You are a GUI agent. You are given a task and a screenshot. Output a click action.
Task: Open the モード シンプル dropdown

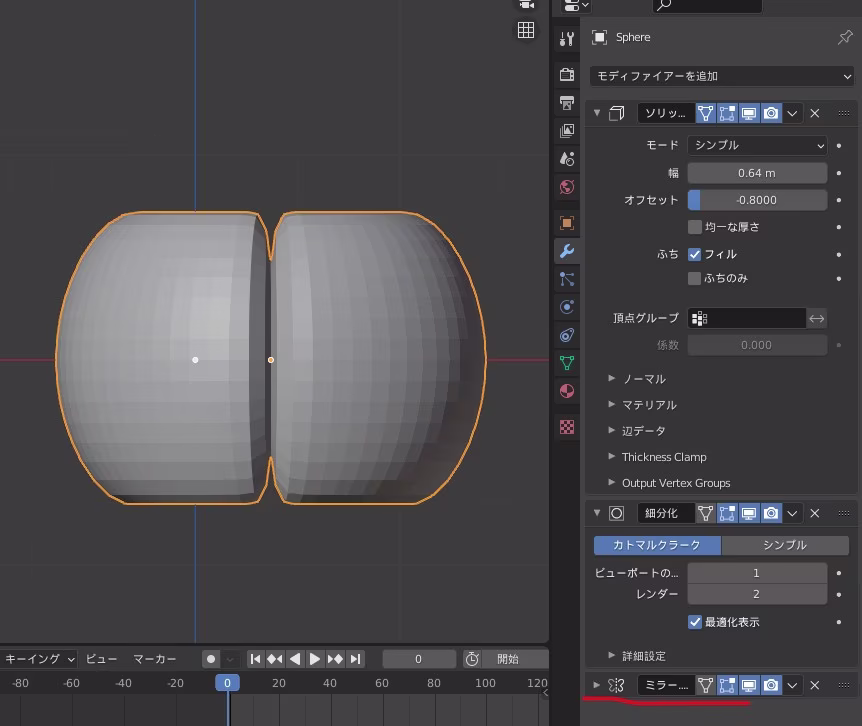pos(757,146)
